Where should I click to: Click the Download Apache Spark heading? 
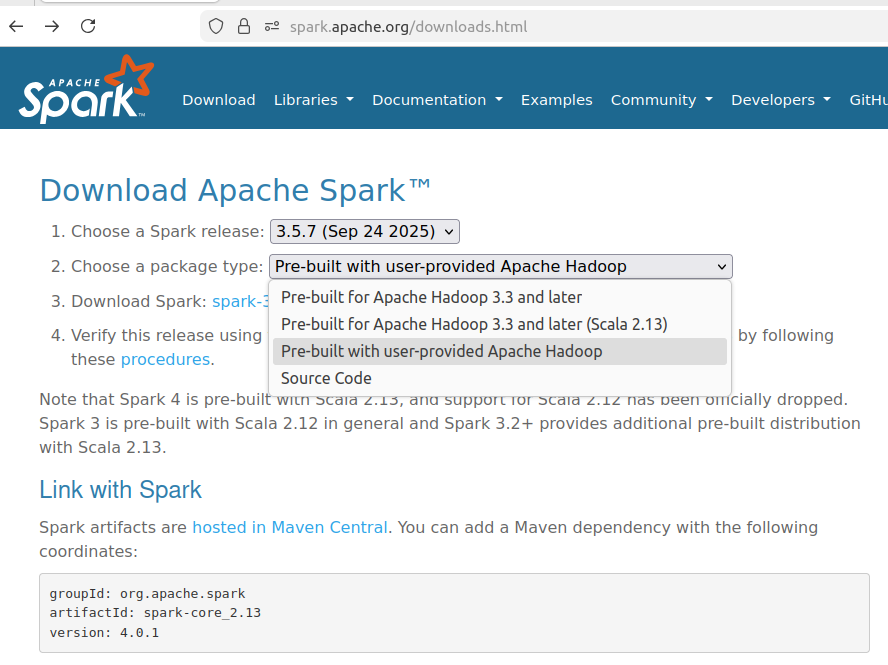pos(235,190)
